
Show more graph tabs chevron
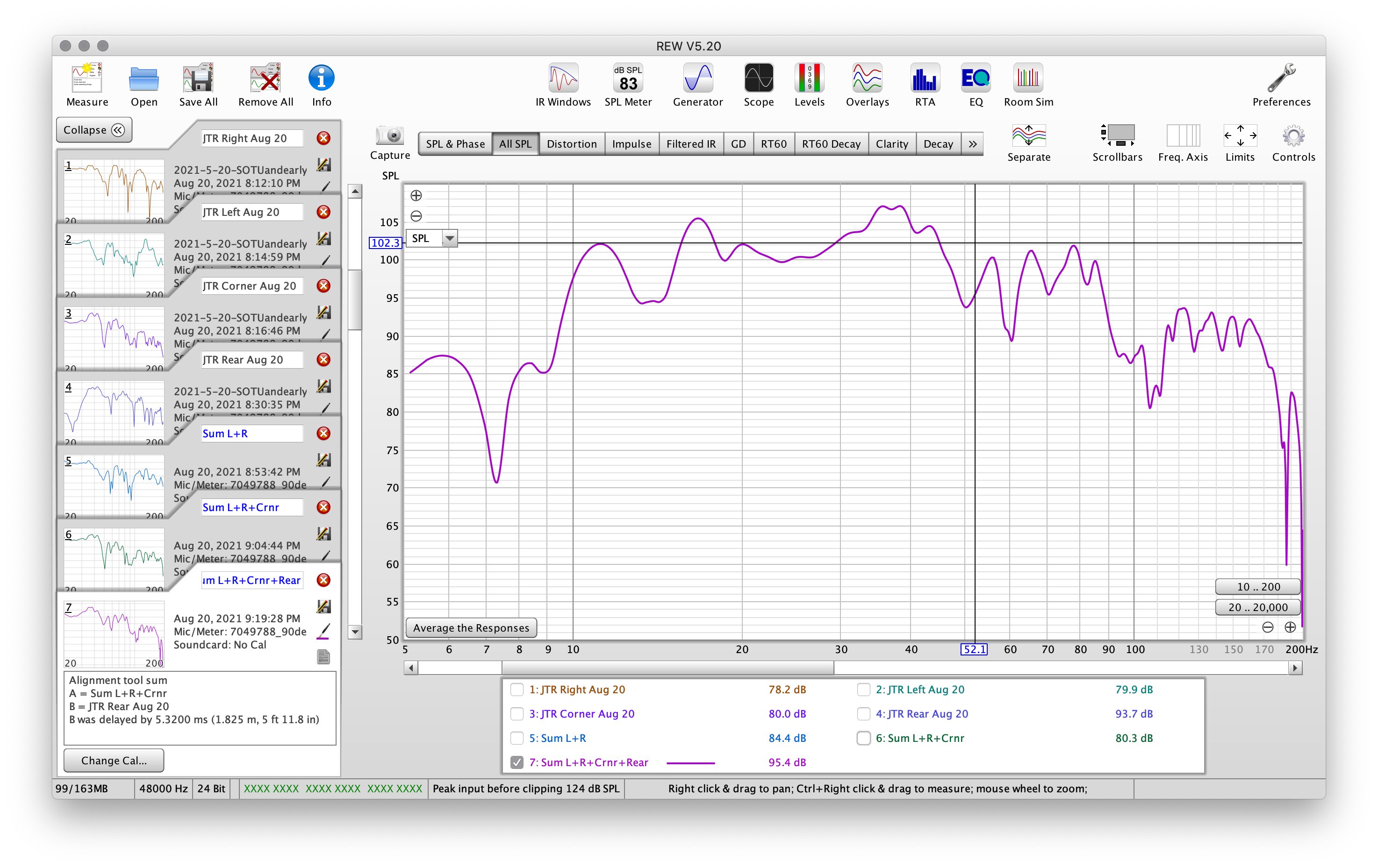point(972,144)
